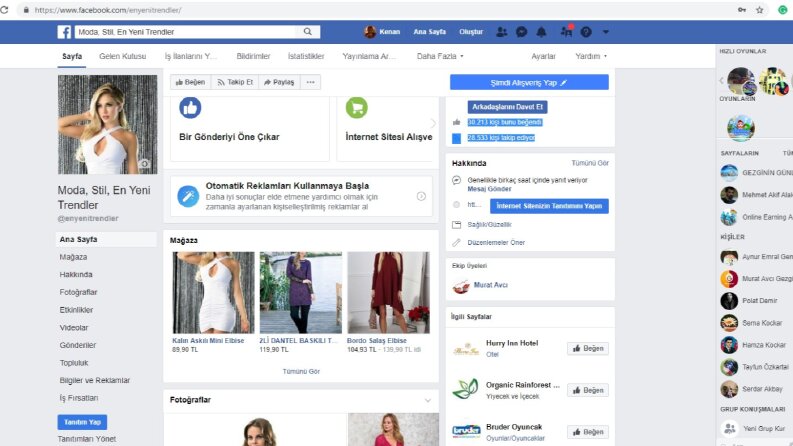
Task: Bookmark page with browser star icon
Action: click(759, 10)
